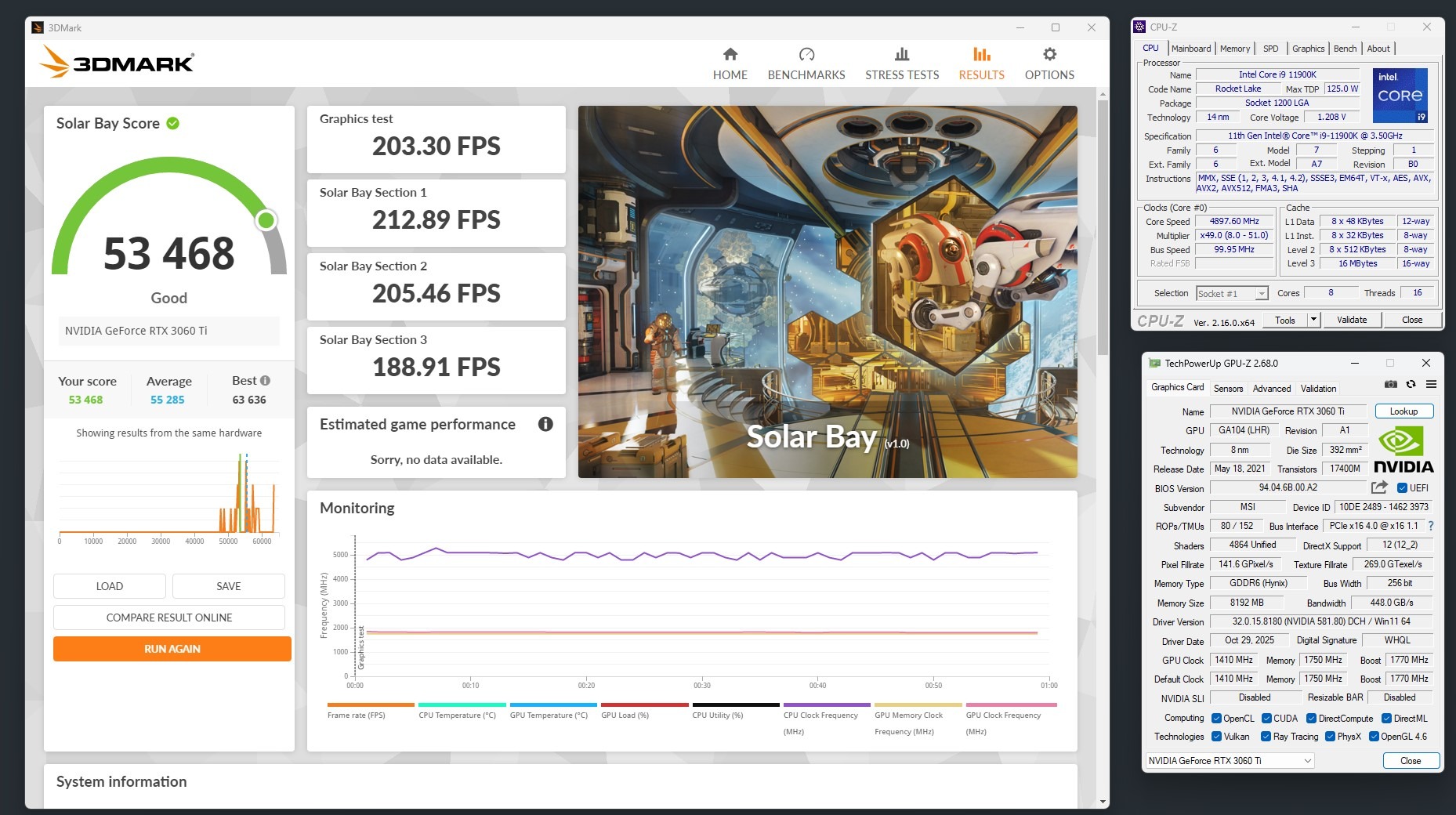The width and height of the screenshot is (1456, 815).
Task: Open the GPU-Z hamburger menu
Action: tap(1431, 385)
